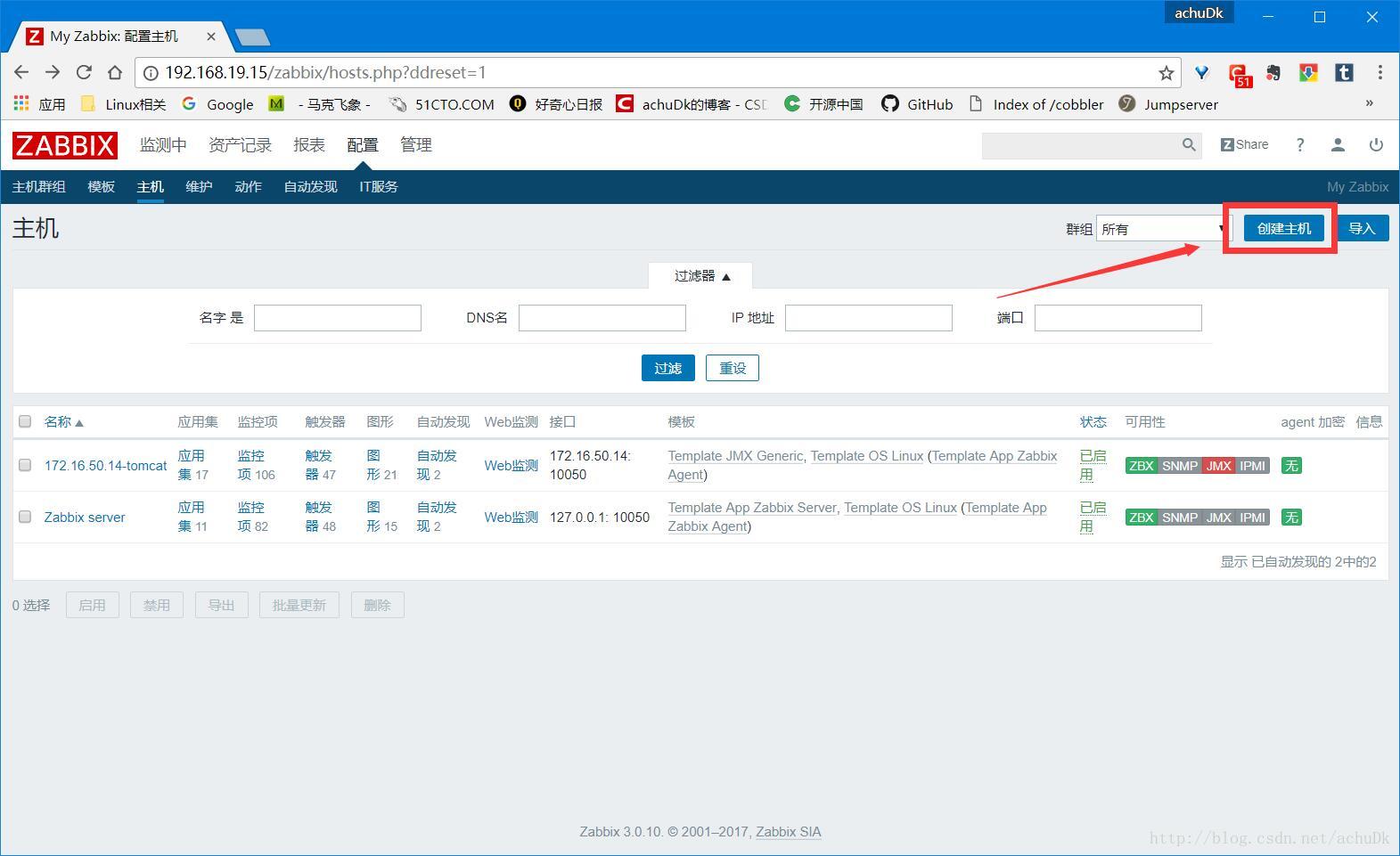The height and width of the screenshot is (856, 1400).
Task: Open Template App Zabbix Server link
Action: (x=752, y=507)
